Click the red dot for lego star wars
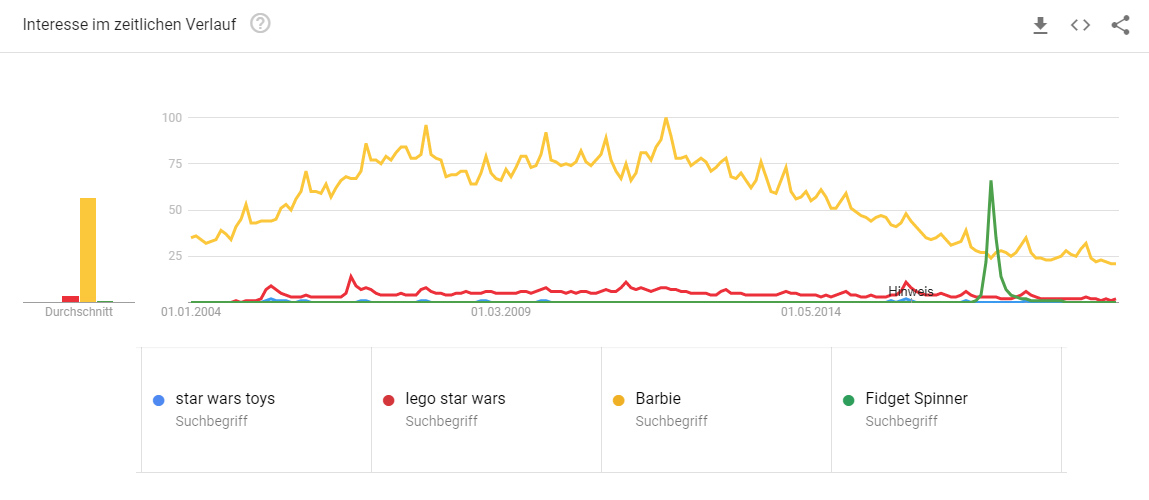Image resolution: width=1149 pixels, height=500 pixels. (x=389, y=400)
